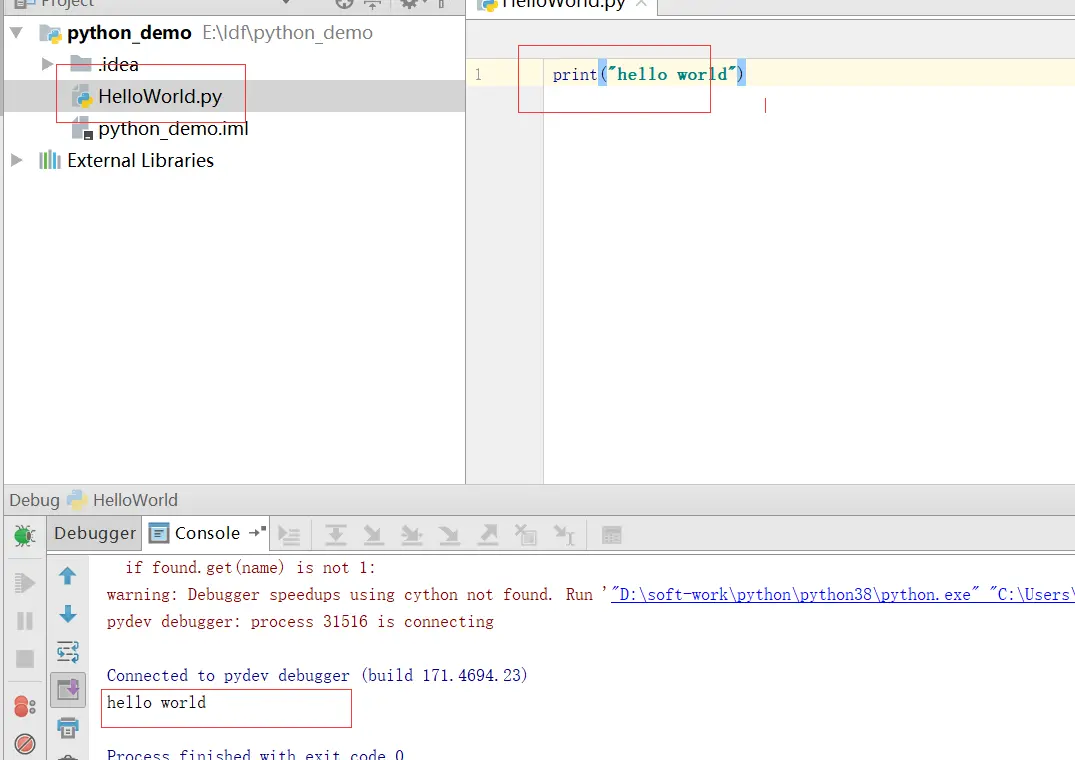This screenshot has height=760, width=1075.
Task: Click the blue Down Stack Trace arrow
Action: point(67,613)
